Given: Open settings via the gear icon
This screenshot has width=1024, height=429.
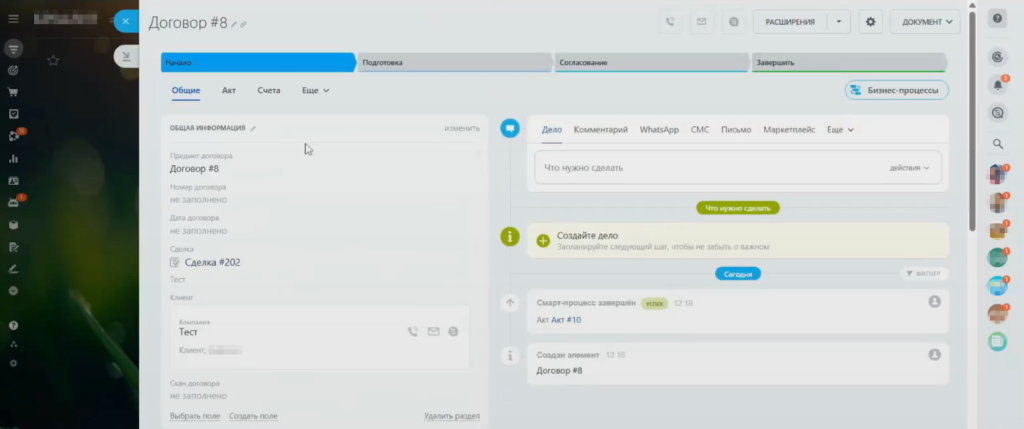Looking at the screenshot, I should click(x=870, y=21).
